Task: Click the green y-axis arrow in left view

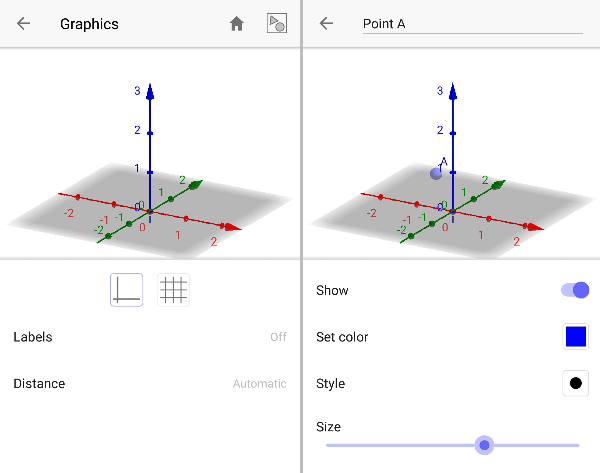Action: tap(197, 184)
